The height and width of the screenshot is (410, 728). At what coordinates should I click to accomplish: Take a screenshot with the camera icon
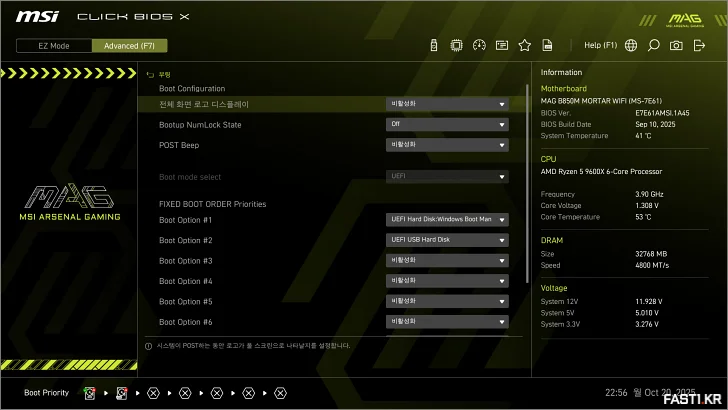pyautogui.click(x=676, y=45)
